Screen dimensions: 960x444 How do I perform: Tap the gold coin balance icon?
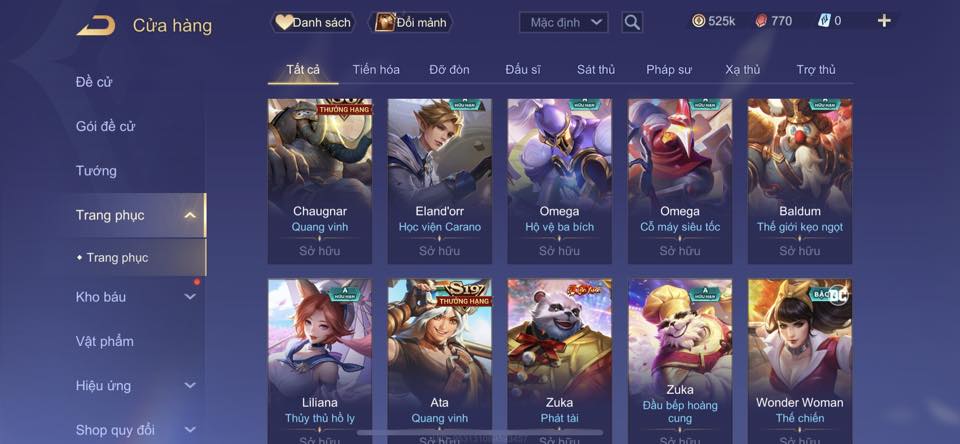point(699,21)
